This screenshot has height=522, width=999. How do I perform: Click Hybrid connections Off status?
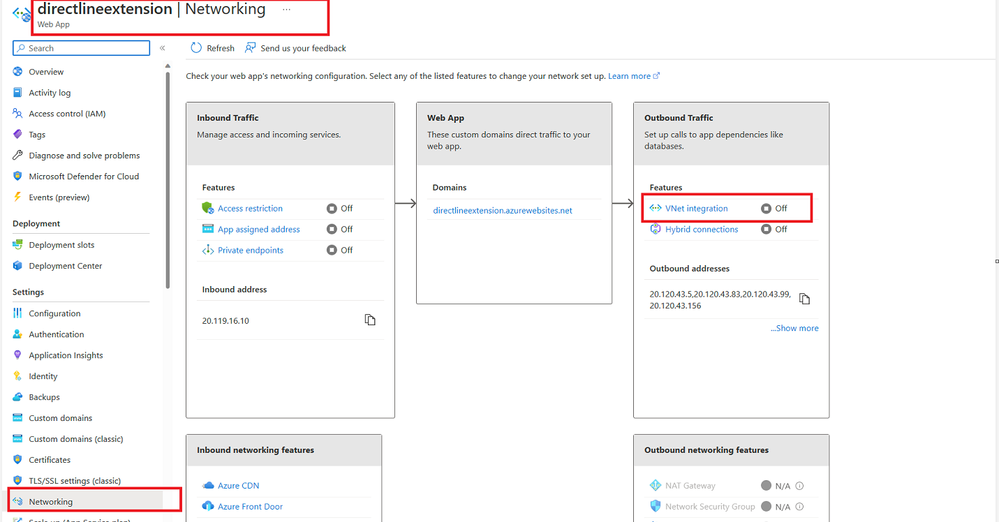click(774, 229)
